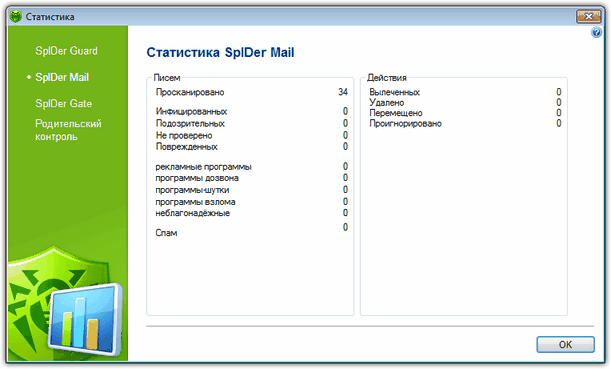Click the Проигнорировано row label
The height and width of the screenshot is (369, 611).
405,124
